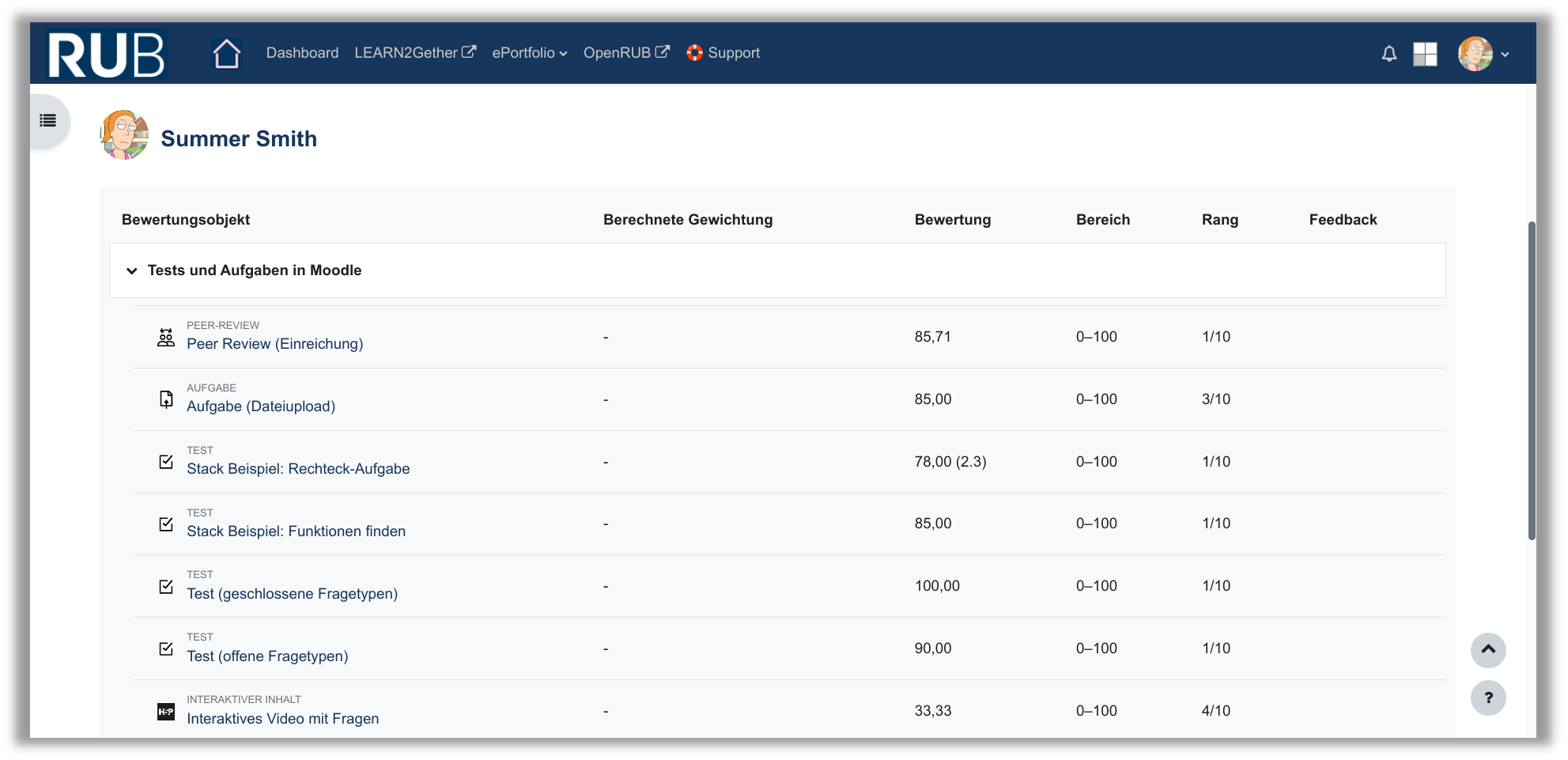Open LEARN2Gether external link
This screenshot has height=760, width=1568.
pos(414,53)
